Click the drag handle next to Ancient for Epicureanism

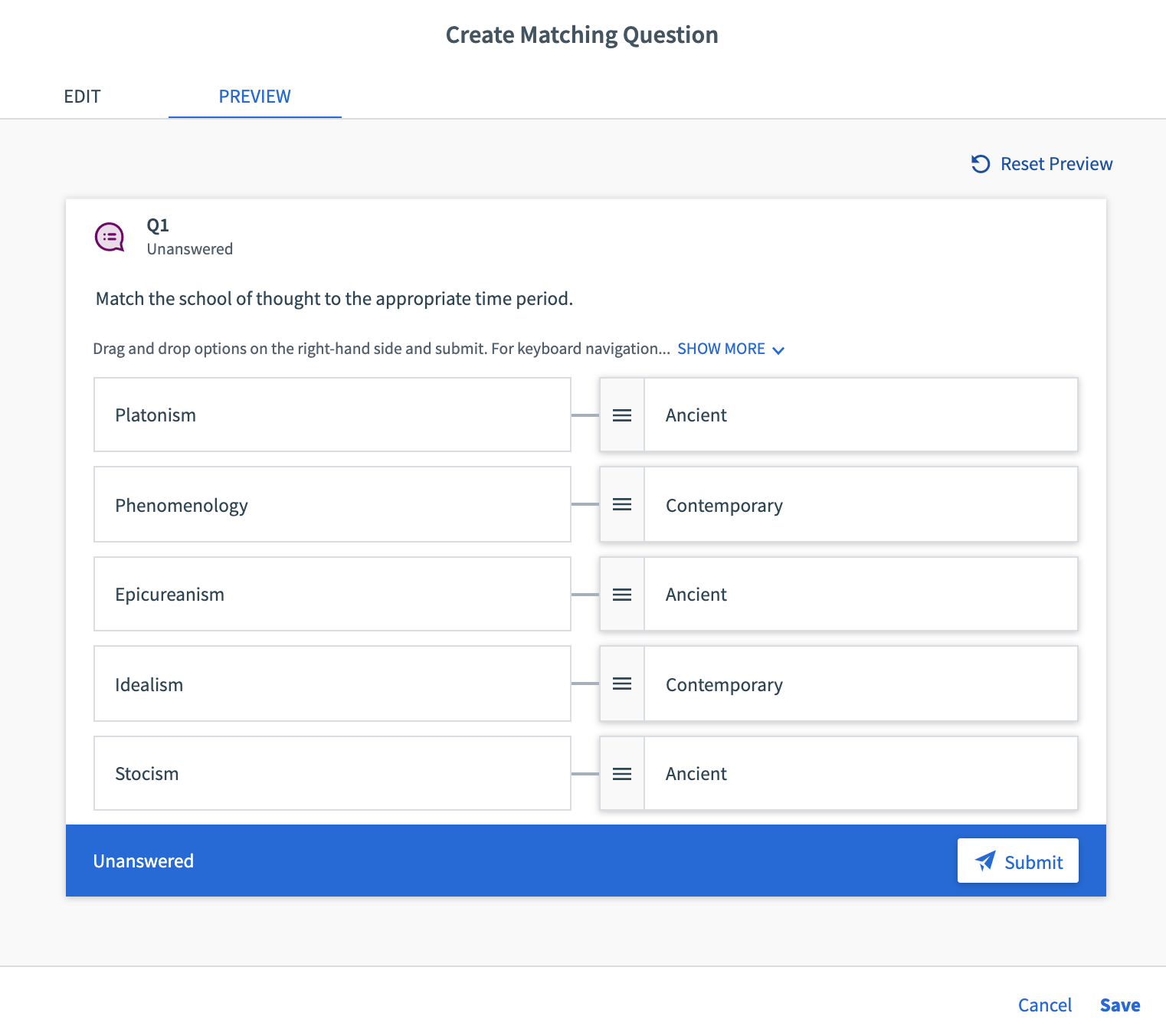pos(622,594)
